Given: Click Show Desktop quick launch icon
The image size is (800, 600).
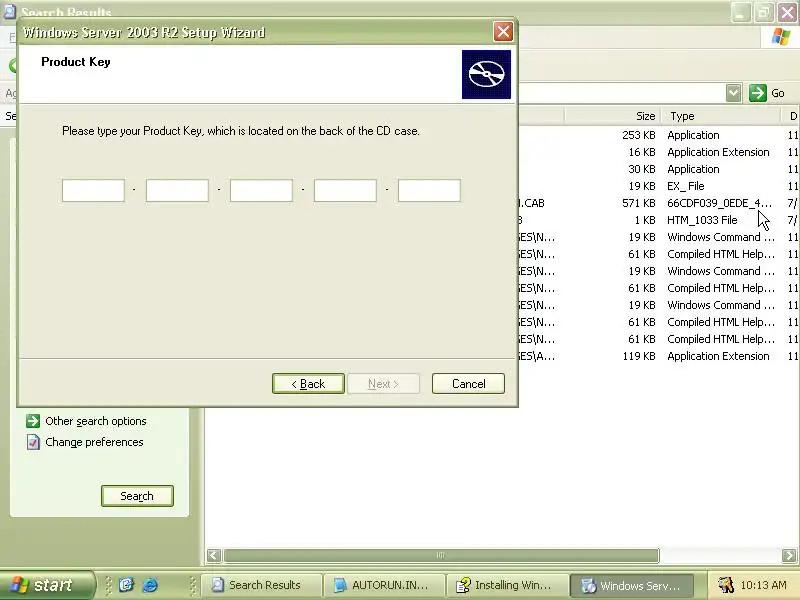Looking at the screenshot, I should click(126, 585).
